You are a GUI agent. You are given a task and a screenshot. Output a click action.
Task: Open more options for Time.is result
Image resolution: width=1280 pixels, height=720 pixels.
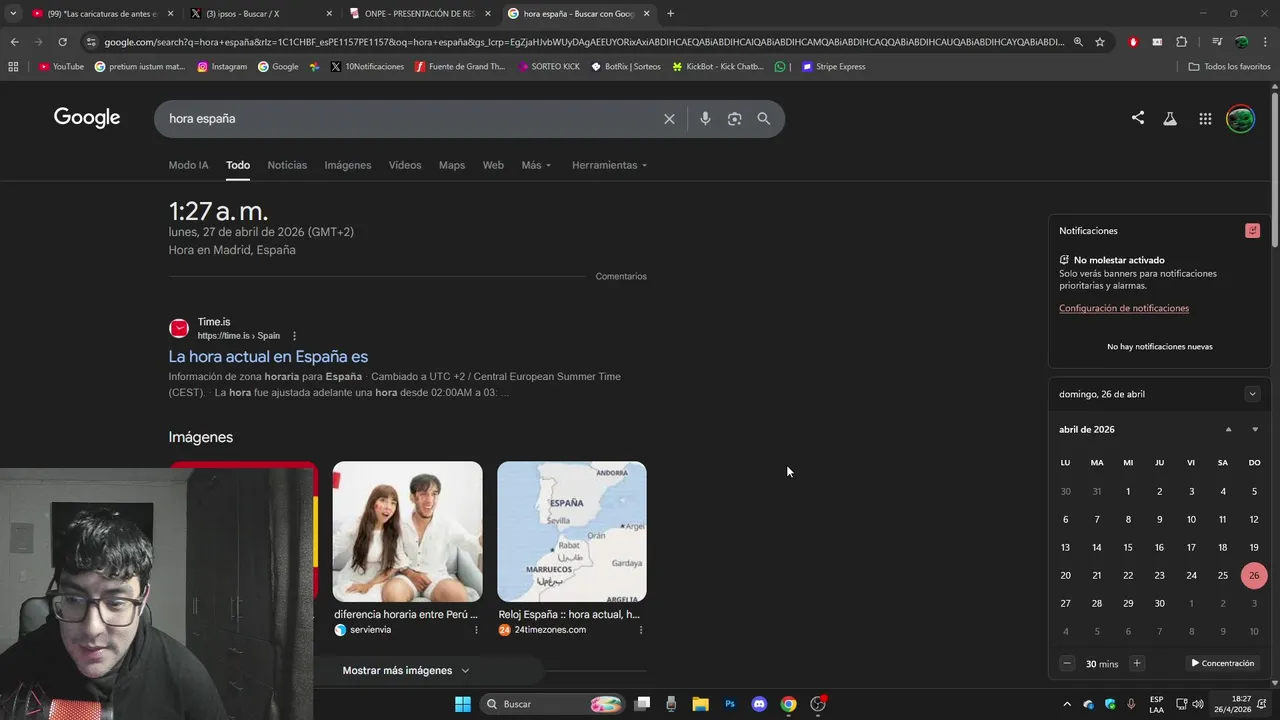click(x=294, y=336)
